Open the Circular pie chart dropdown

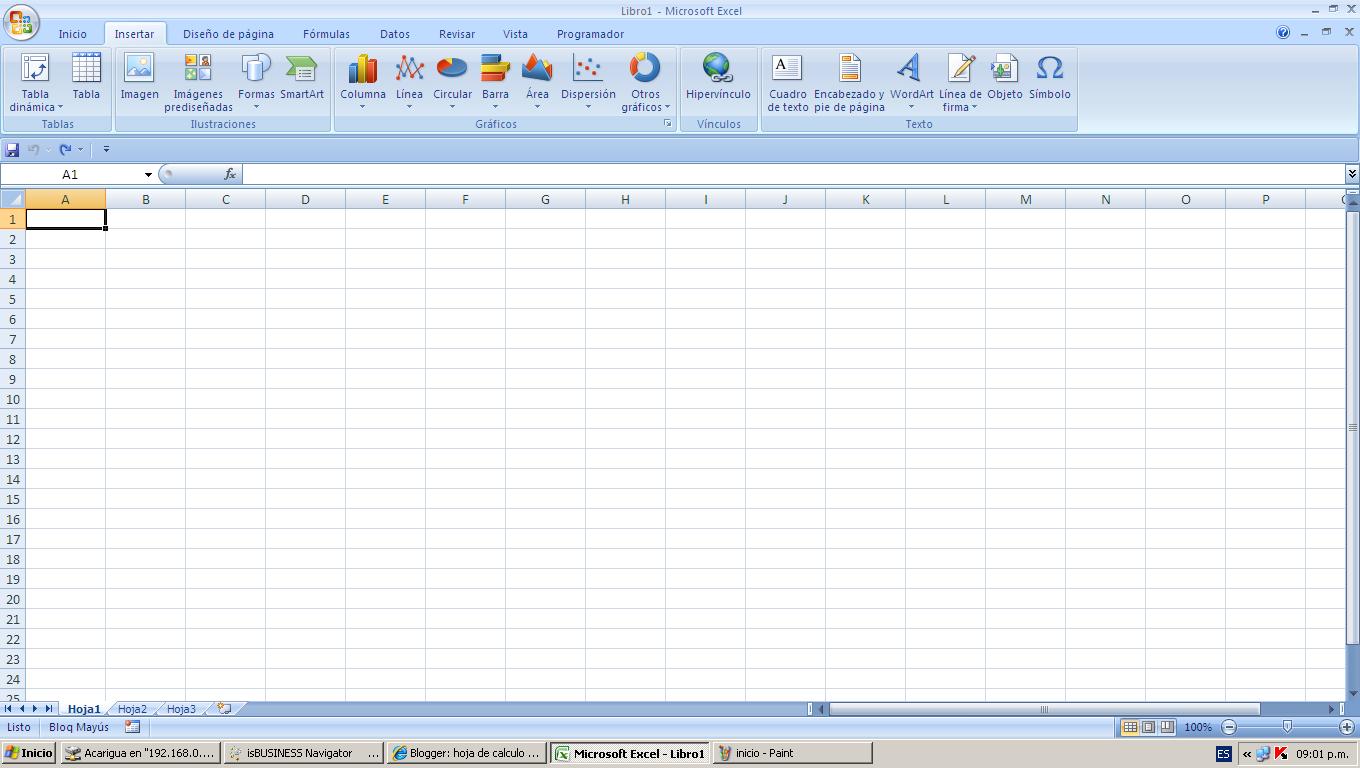pyautogui.click(x=452, y=82)
